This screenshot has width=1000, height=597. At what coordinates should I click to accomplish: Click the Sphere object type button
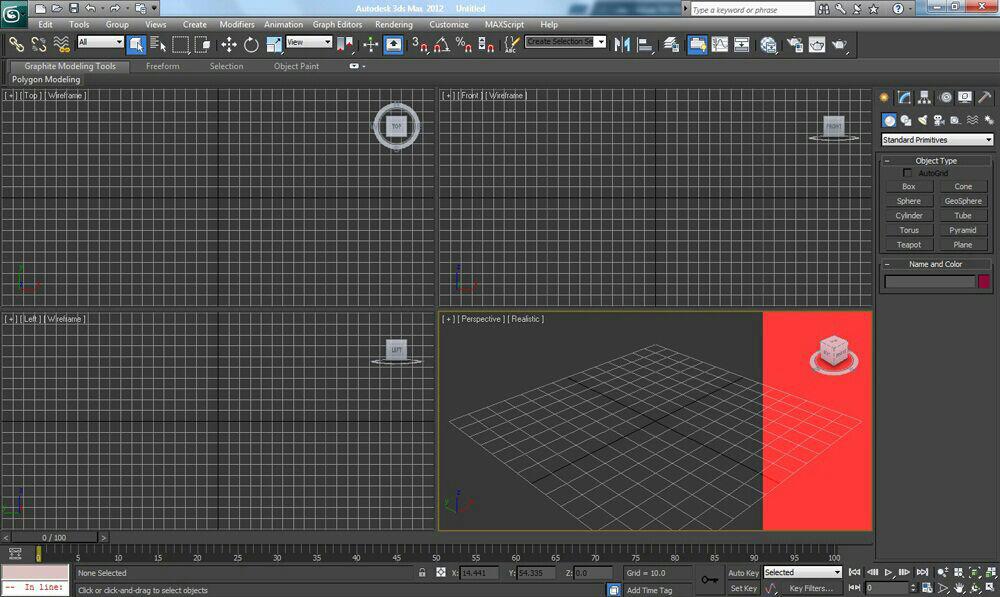[x=908, y=201]
